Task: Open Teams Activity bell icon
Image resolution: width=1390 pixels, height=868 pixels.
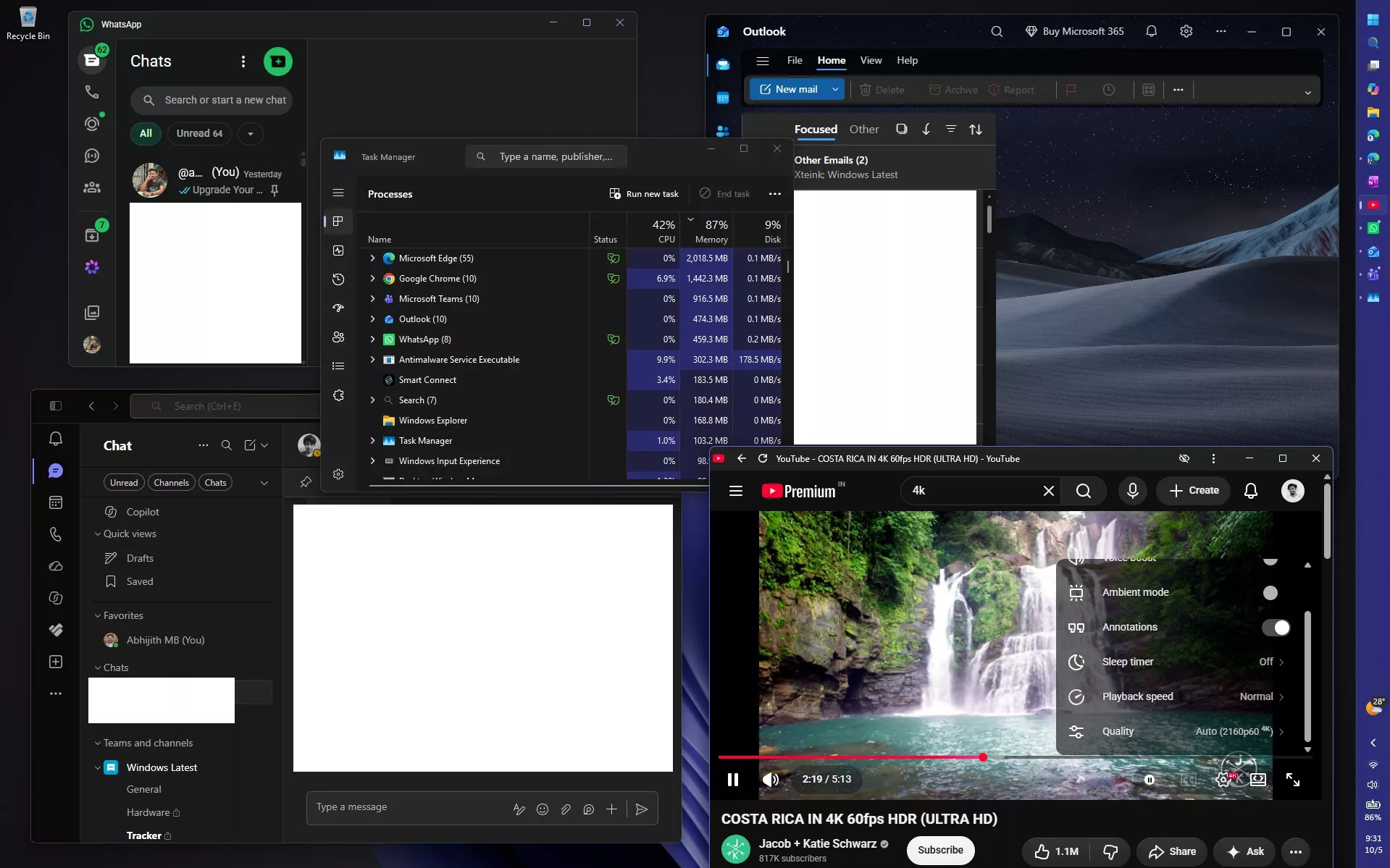Action: click(x=56, y=439)
